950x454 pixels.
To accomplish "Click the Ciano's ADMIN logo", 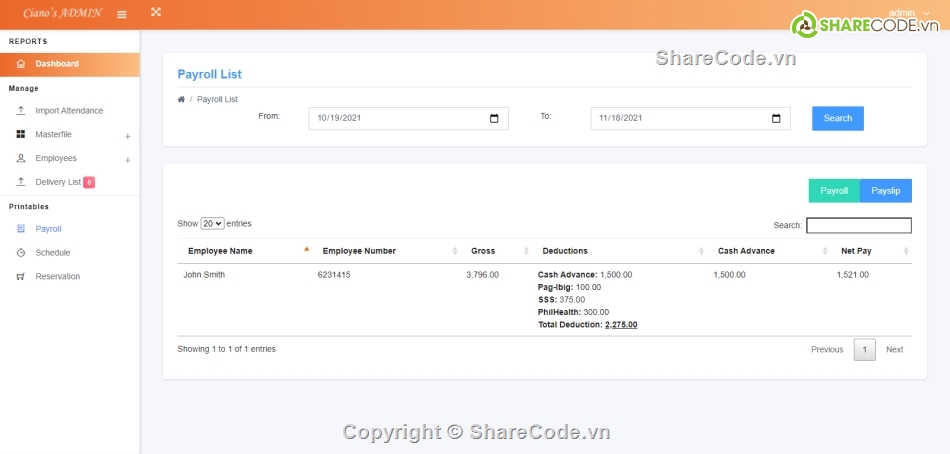I will [x=62, y=13].
